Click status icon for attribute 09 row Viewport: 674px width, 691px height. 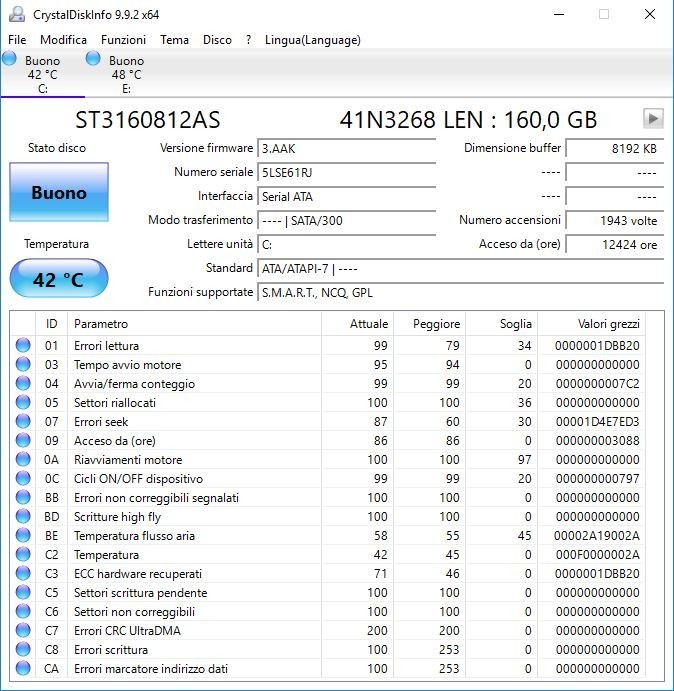click(23, 440)
